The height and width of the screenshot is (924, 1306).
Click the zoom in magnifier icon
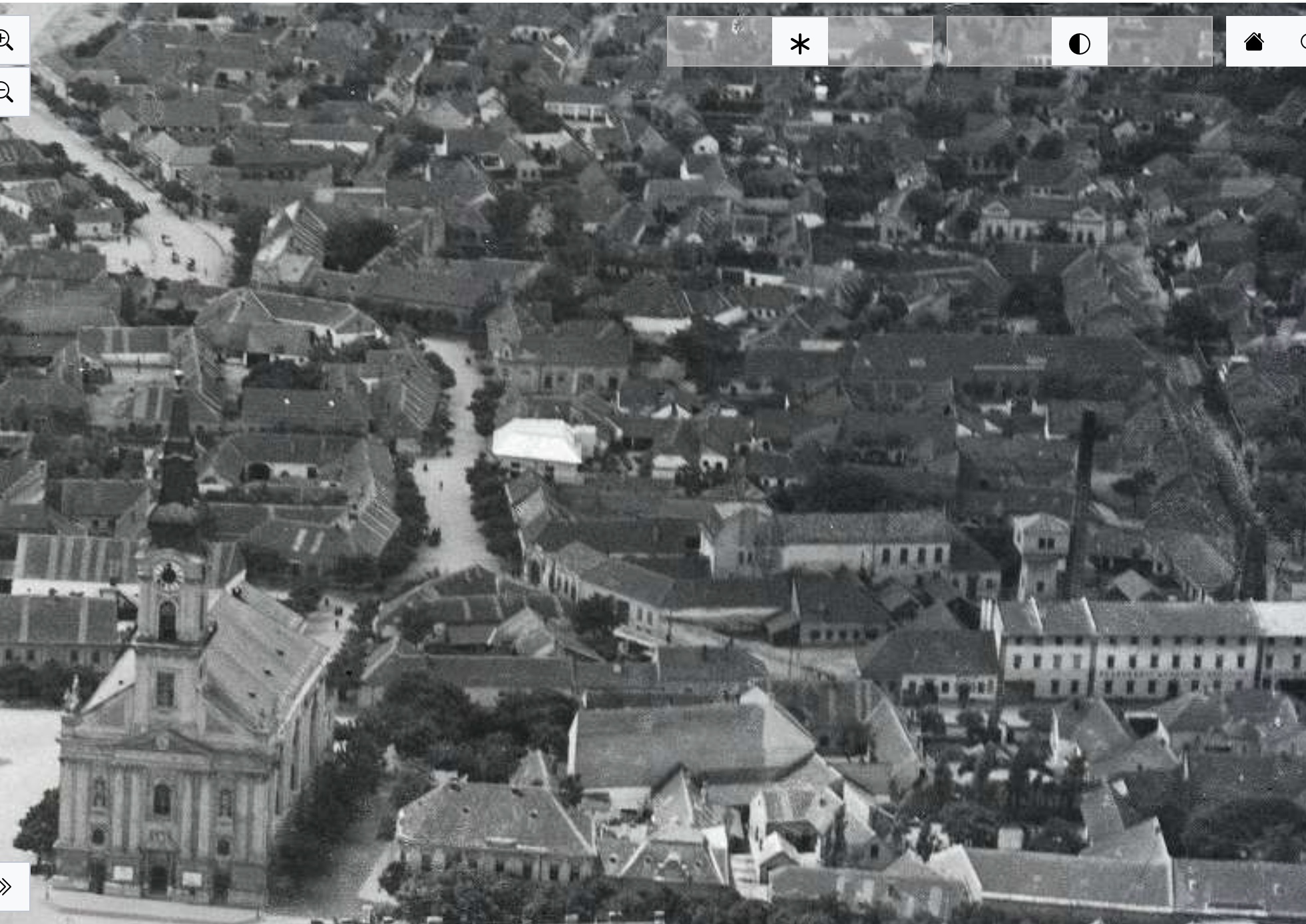pos(7,41)
